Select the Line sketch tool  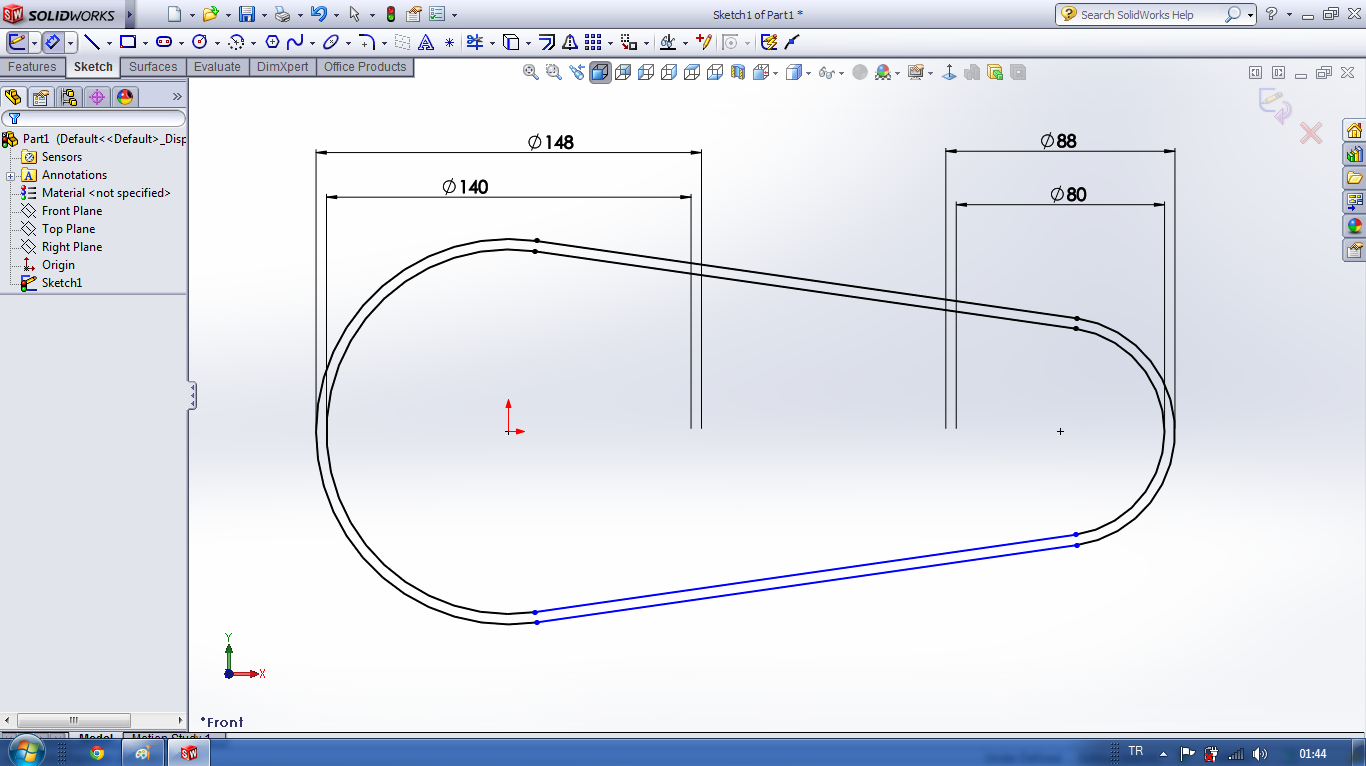pos(91,42)
